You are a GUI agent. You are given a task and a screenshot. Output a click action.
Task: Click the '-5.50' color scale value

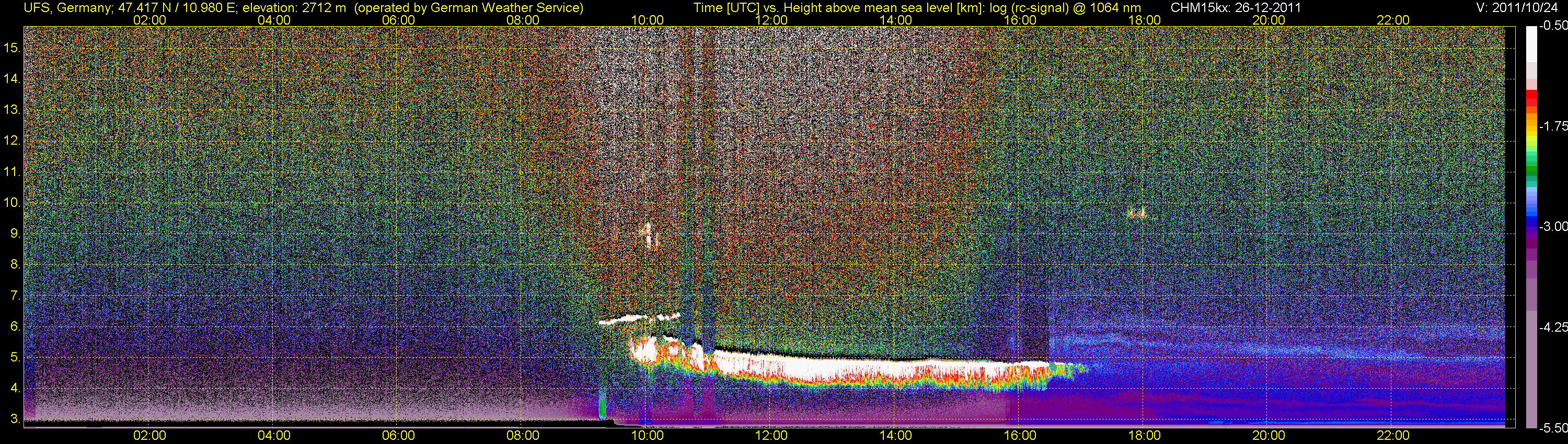click(1553, 428)
